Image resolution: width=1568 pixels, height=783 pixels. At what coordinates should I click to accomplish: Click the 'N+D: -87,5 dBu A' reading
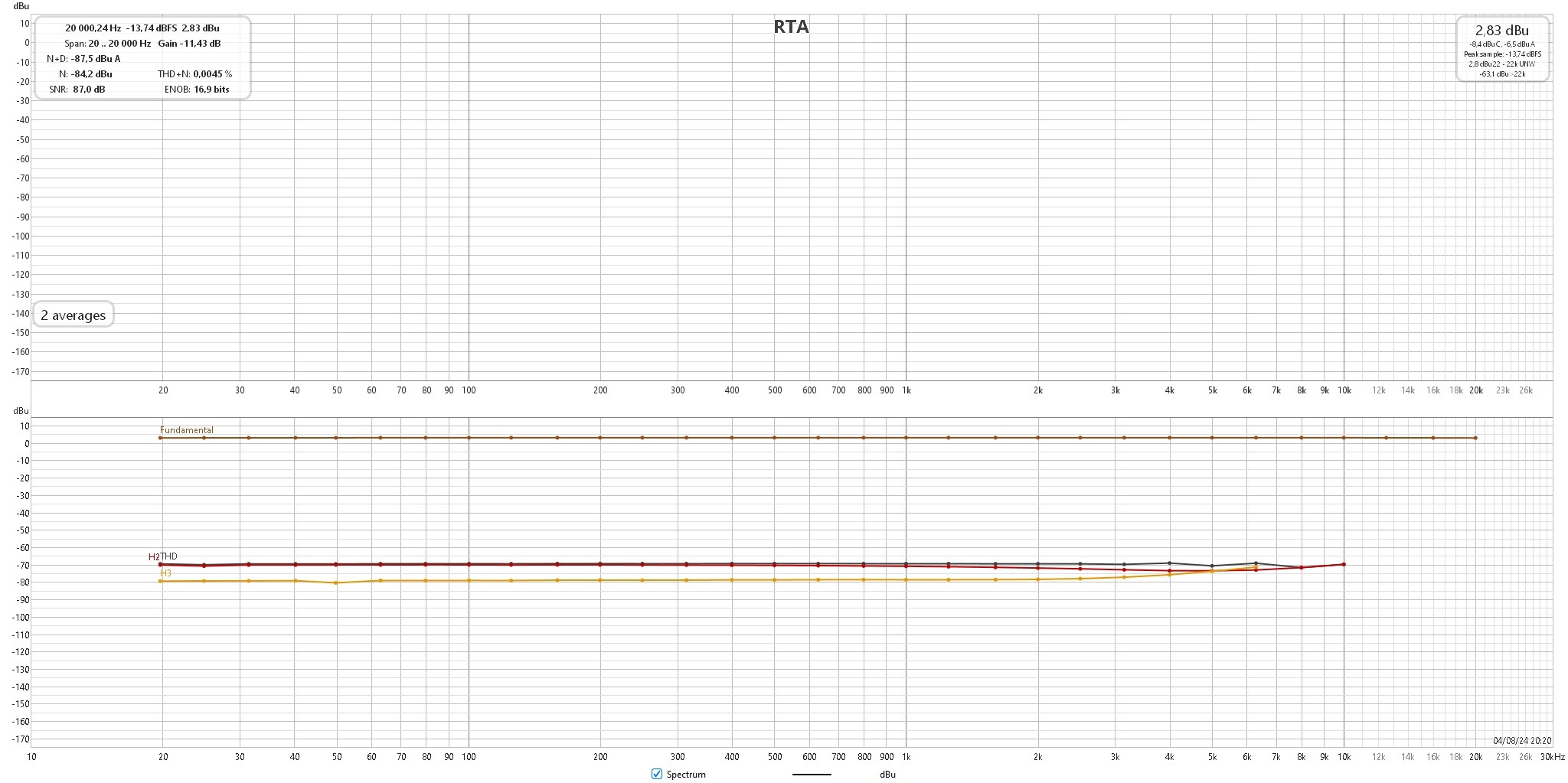(83, 59)
